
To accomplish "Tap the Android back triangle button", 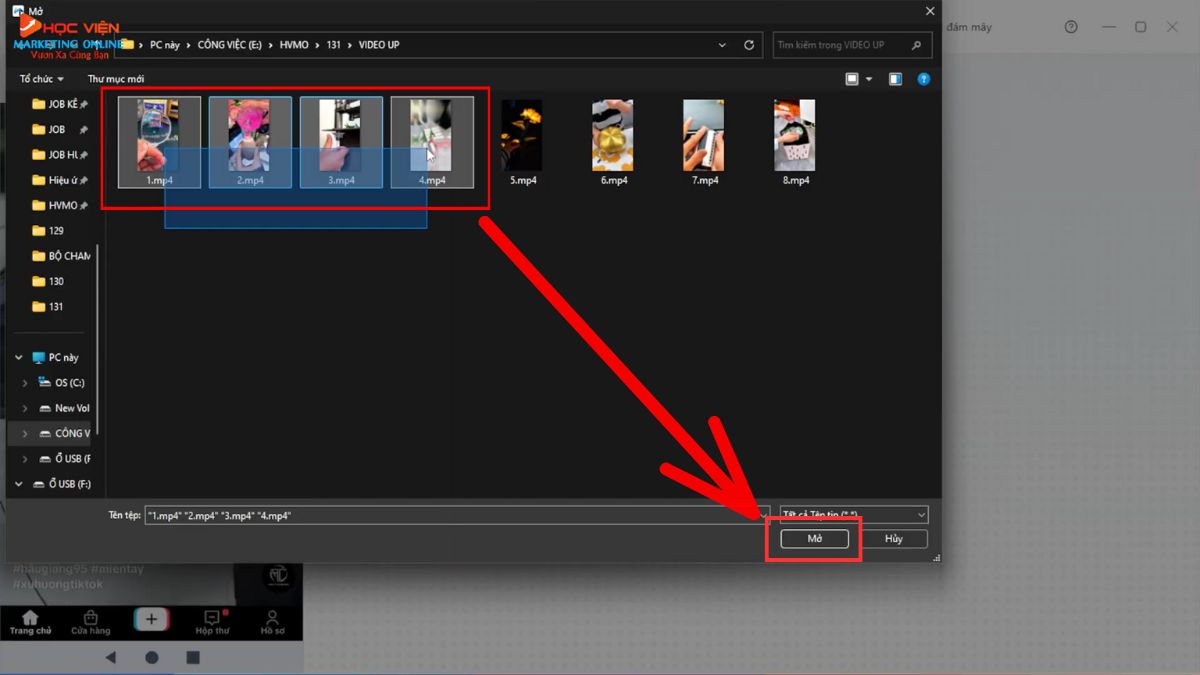I will [110, 658].
